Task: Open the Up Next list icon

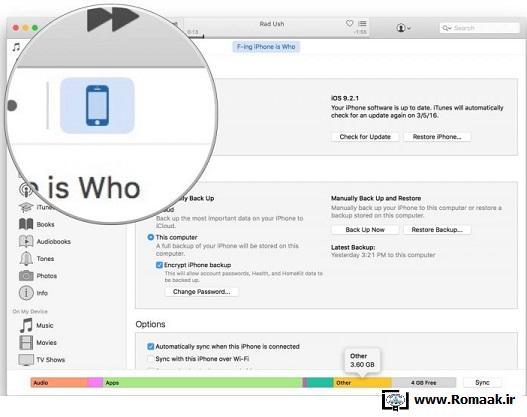Action: [362, 23]
